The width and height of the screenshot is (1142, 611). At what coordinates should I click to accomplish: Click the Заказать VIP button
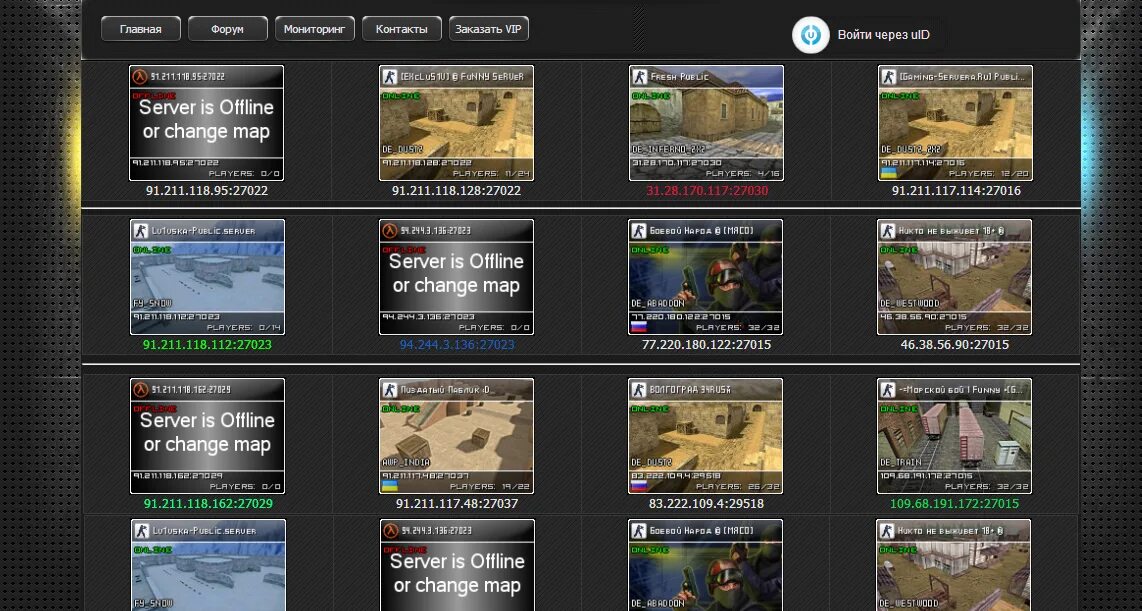pyautogui.click(x=489, y=29)
